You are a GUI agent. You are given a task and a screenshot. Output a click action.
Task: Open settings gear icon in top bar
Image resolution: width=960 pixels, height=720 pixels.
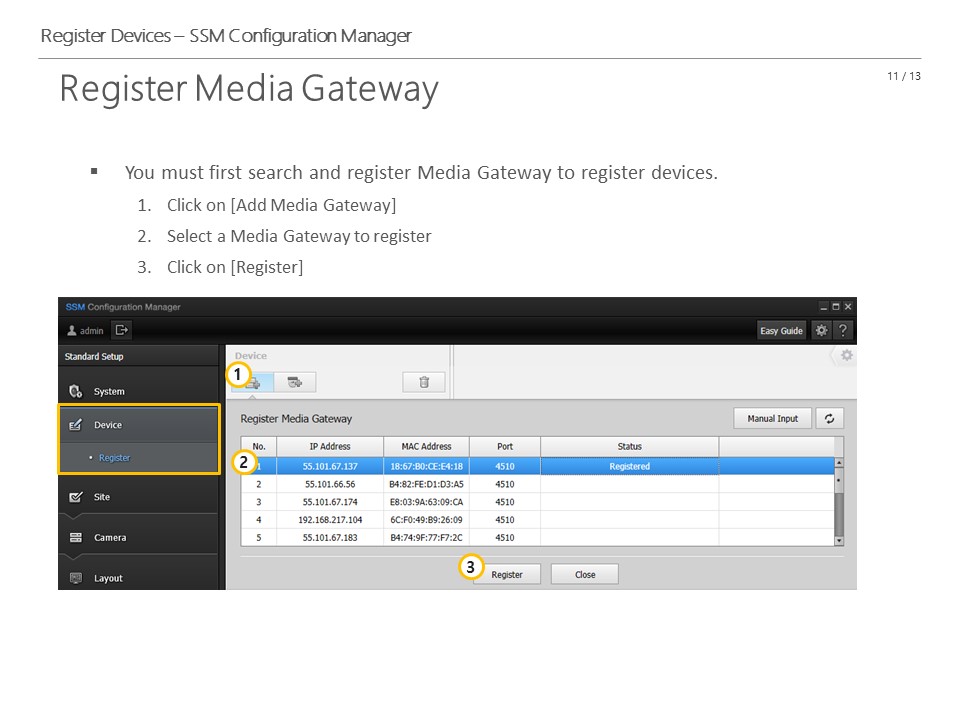tap(821, 331)
